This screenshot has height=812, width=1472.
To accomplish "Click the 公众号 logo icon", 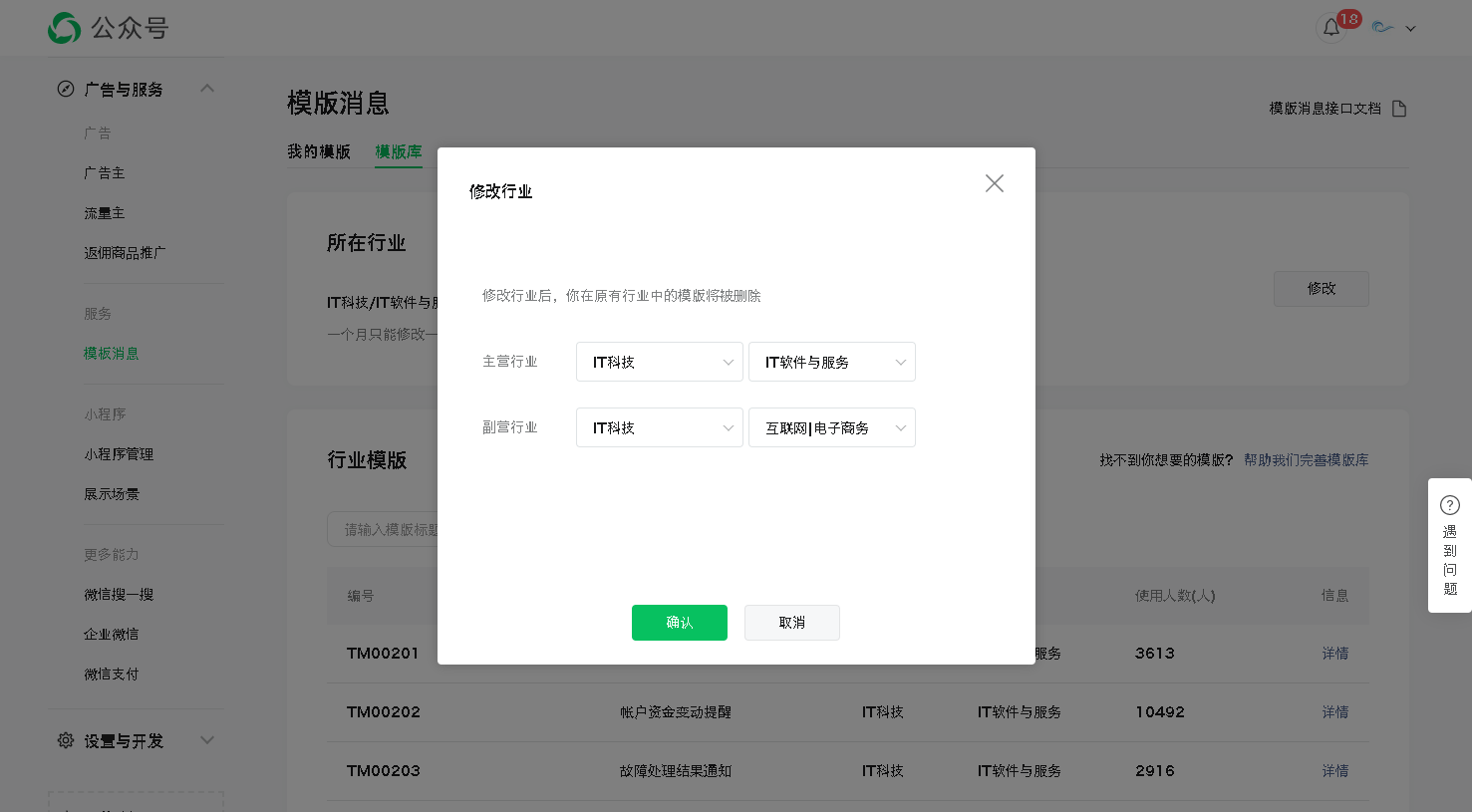I will (x=65, y=28).
